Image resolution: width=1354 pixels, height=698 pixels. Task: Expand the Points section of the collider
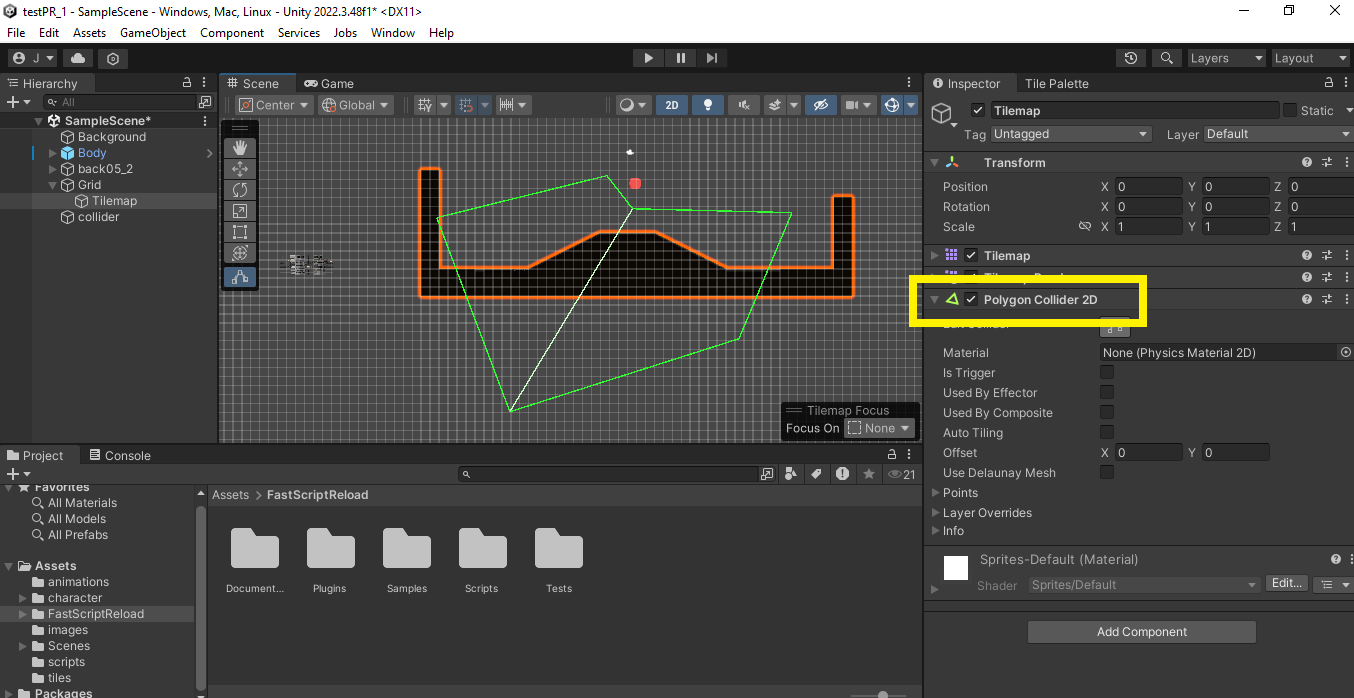point(937,492)
